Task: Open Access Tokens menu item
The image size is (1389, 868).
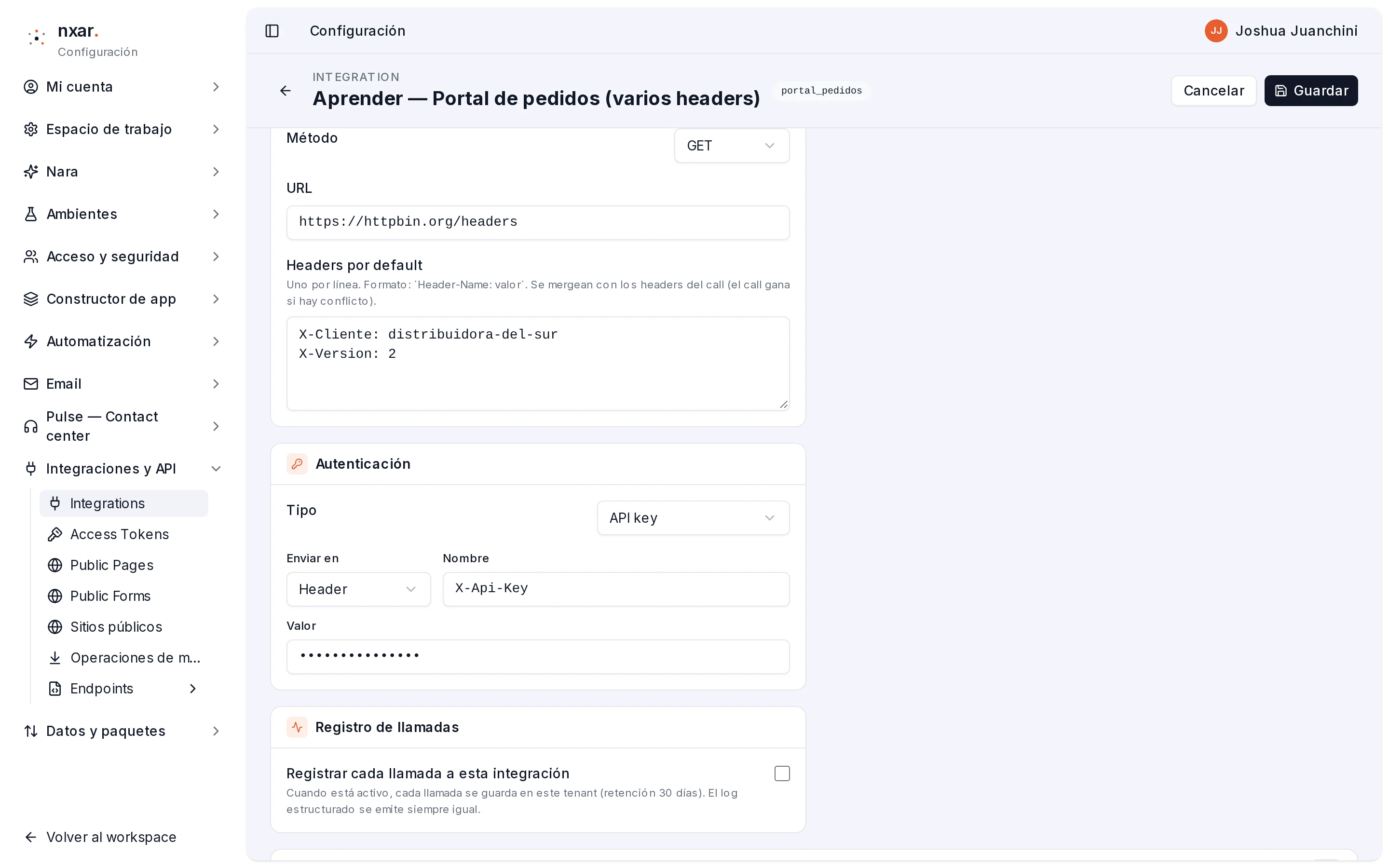Action: [x=123, y=534]
